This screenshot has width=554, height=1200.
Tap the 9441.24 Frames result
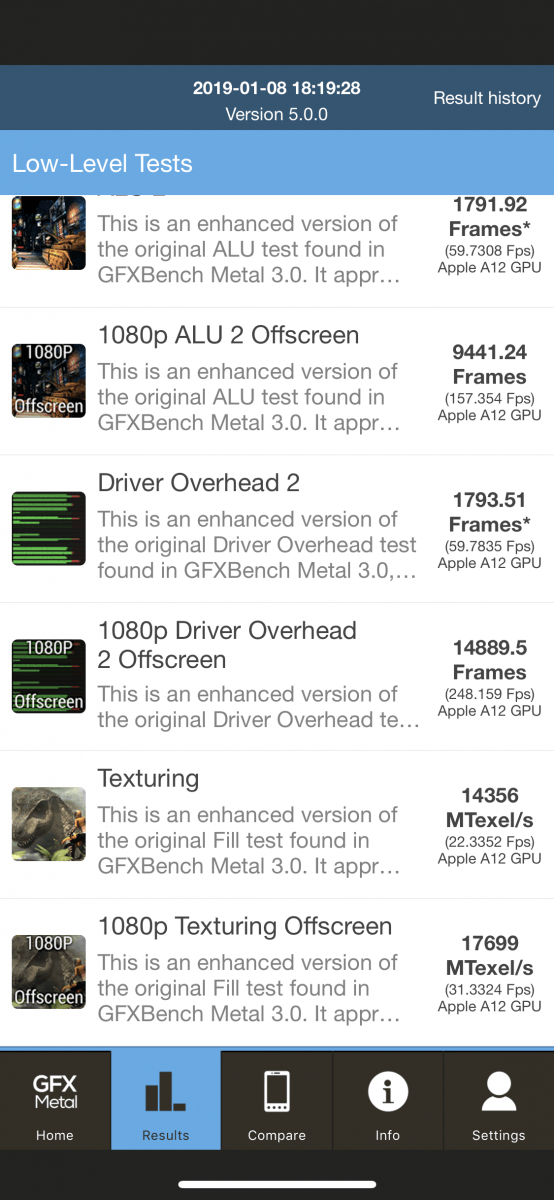(x=490, y=364)
